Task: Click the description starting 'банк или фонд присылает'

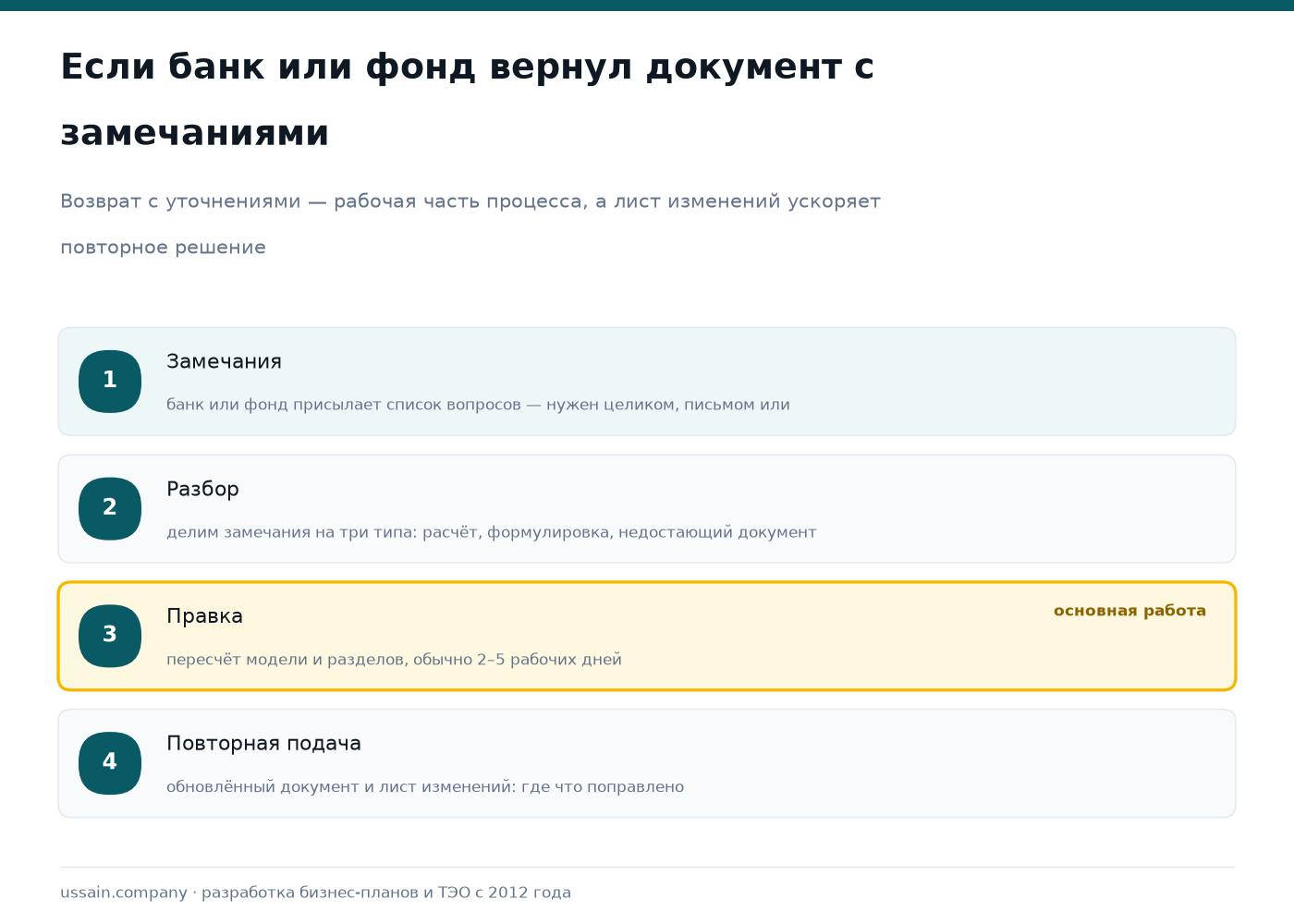Action: [x=478, y=405]
